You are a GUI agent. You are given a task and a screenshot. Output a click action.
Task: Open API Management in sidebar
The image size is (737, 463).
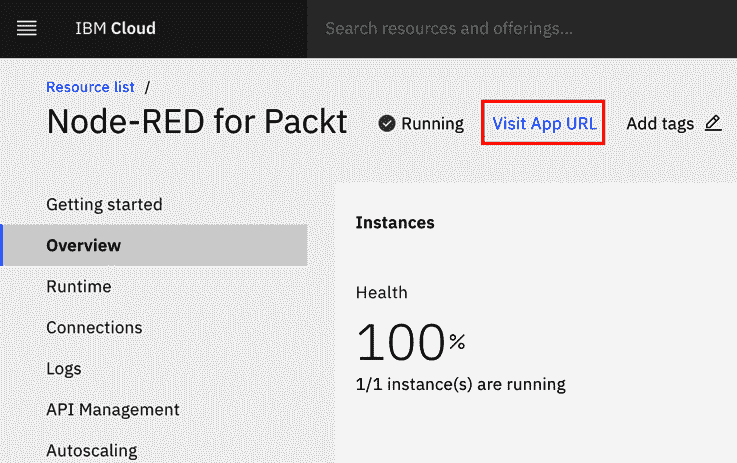[113, 409]
